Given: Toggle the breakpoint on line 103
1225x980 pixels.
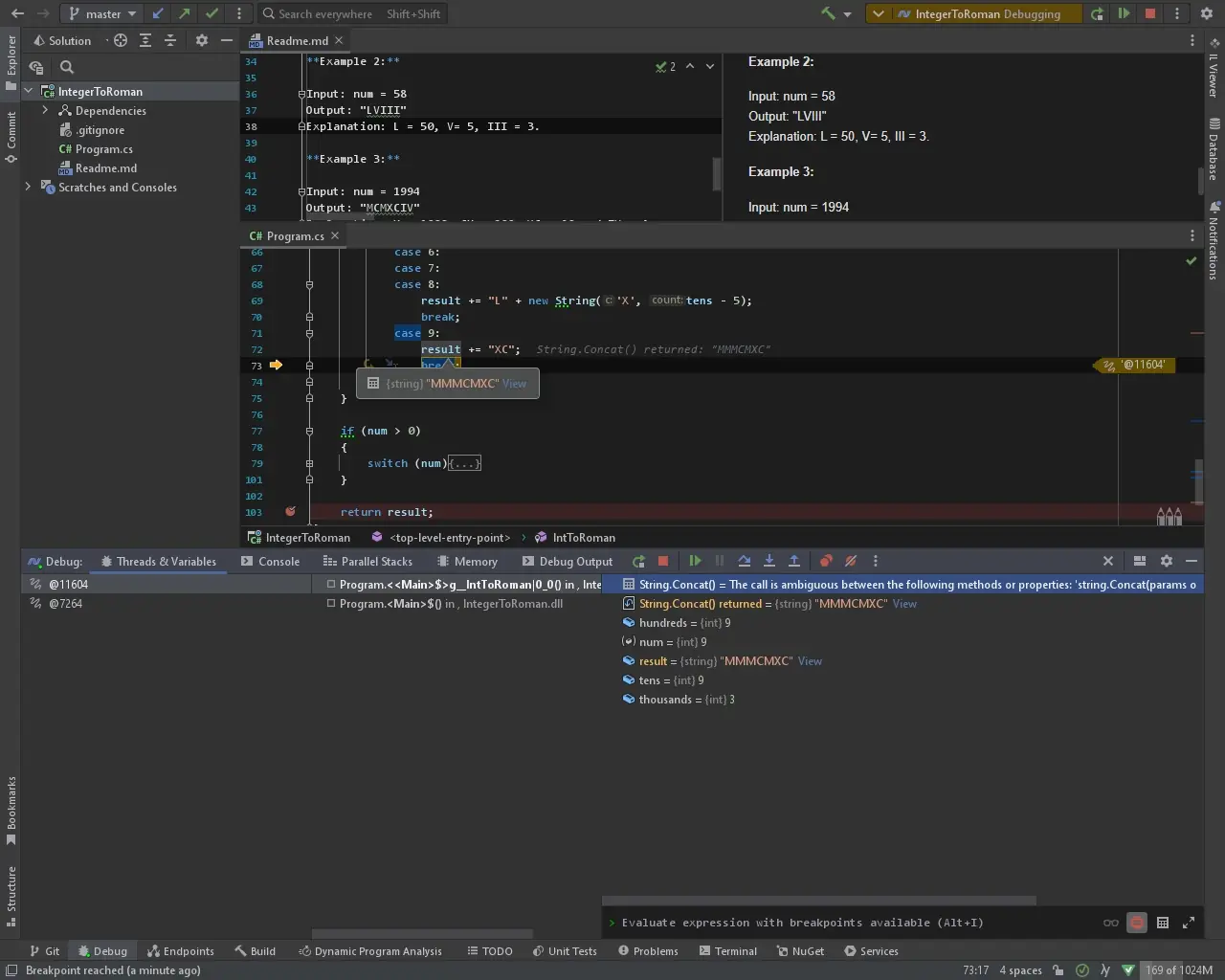Looking at the screenshot, I should (290, 512).
